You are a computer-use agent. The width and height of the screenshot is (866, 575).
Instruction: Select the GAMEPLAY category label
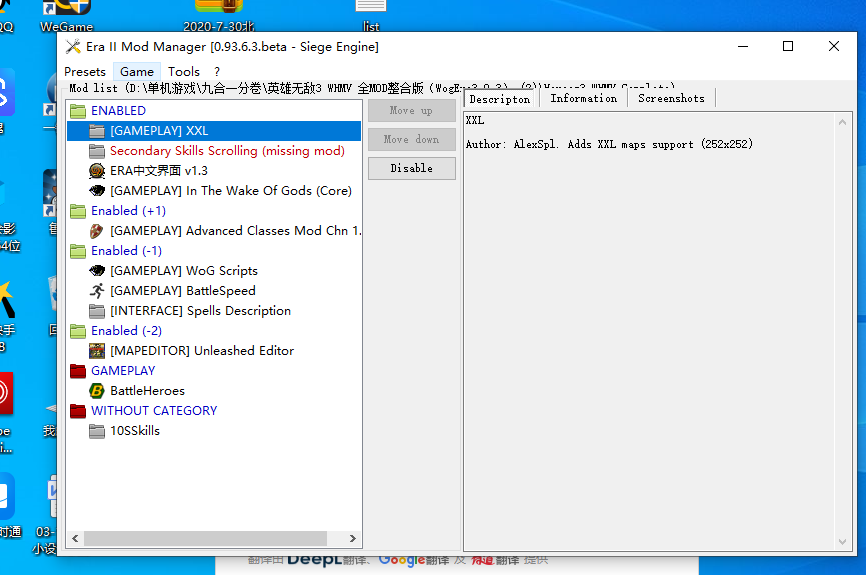(x=123, y=371)
